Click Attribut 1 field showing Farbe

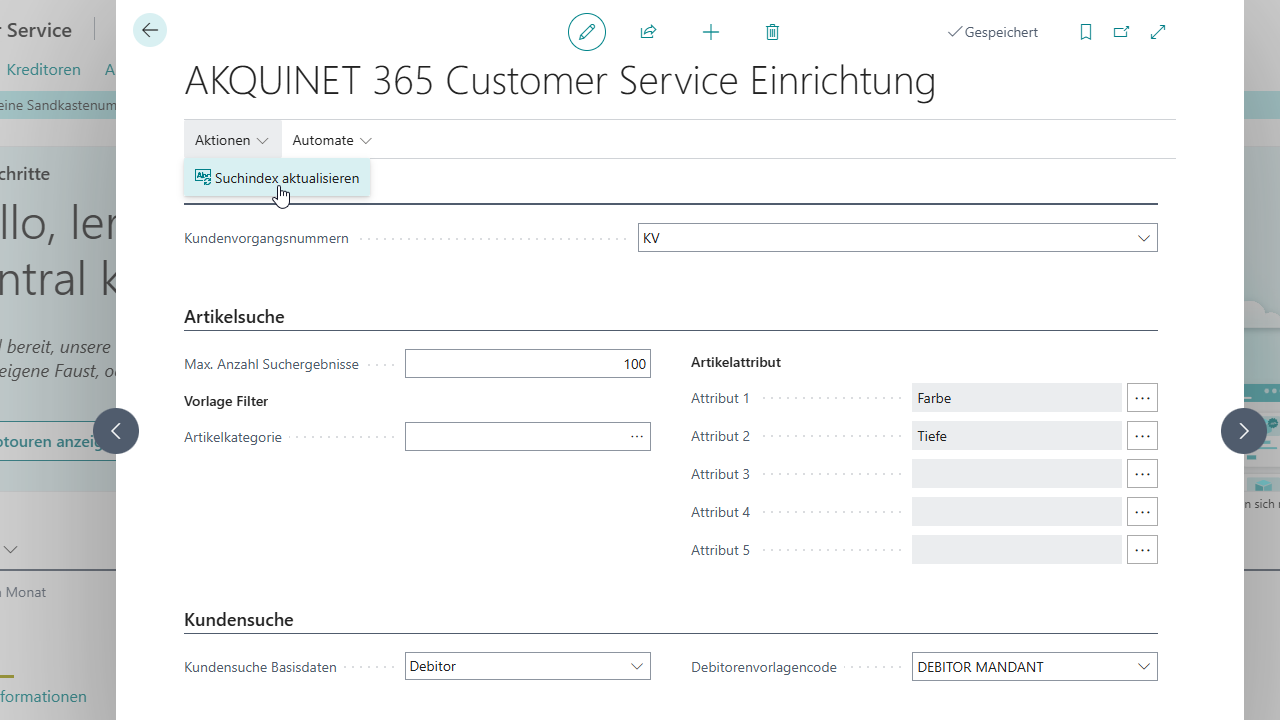coord(1017,398)
